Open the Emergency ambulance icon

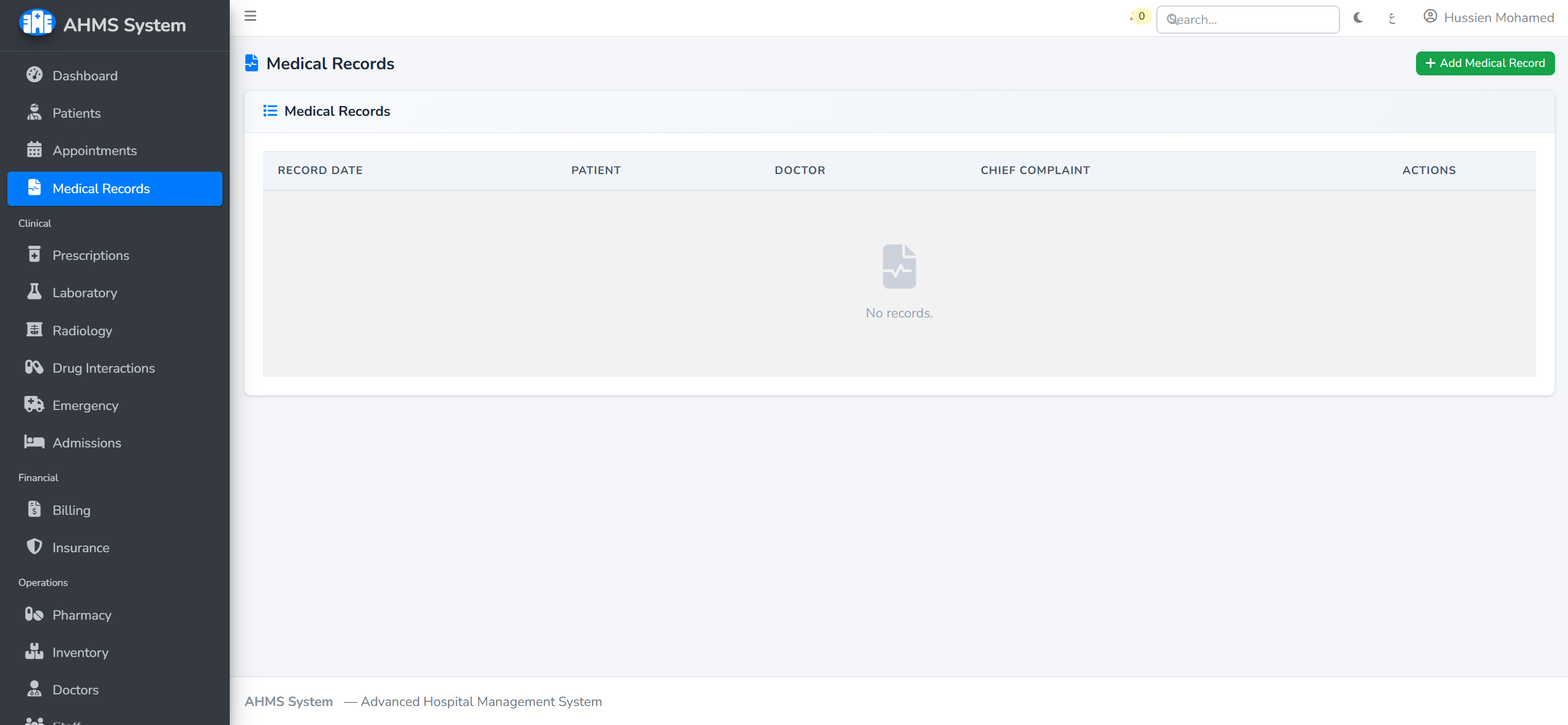34,405
